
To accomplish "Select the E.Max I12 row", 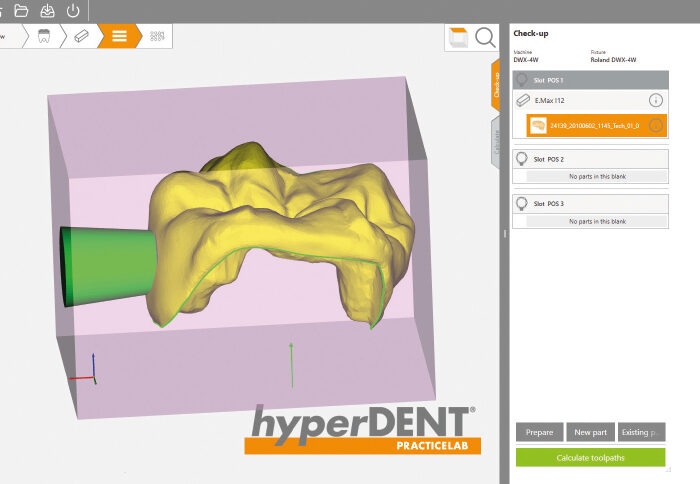I will point(590,100).
